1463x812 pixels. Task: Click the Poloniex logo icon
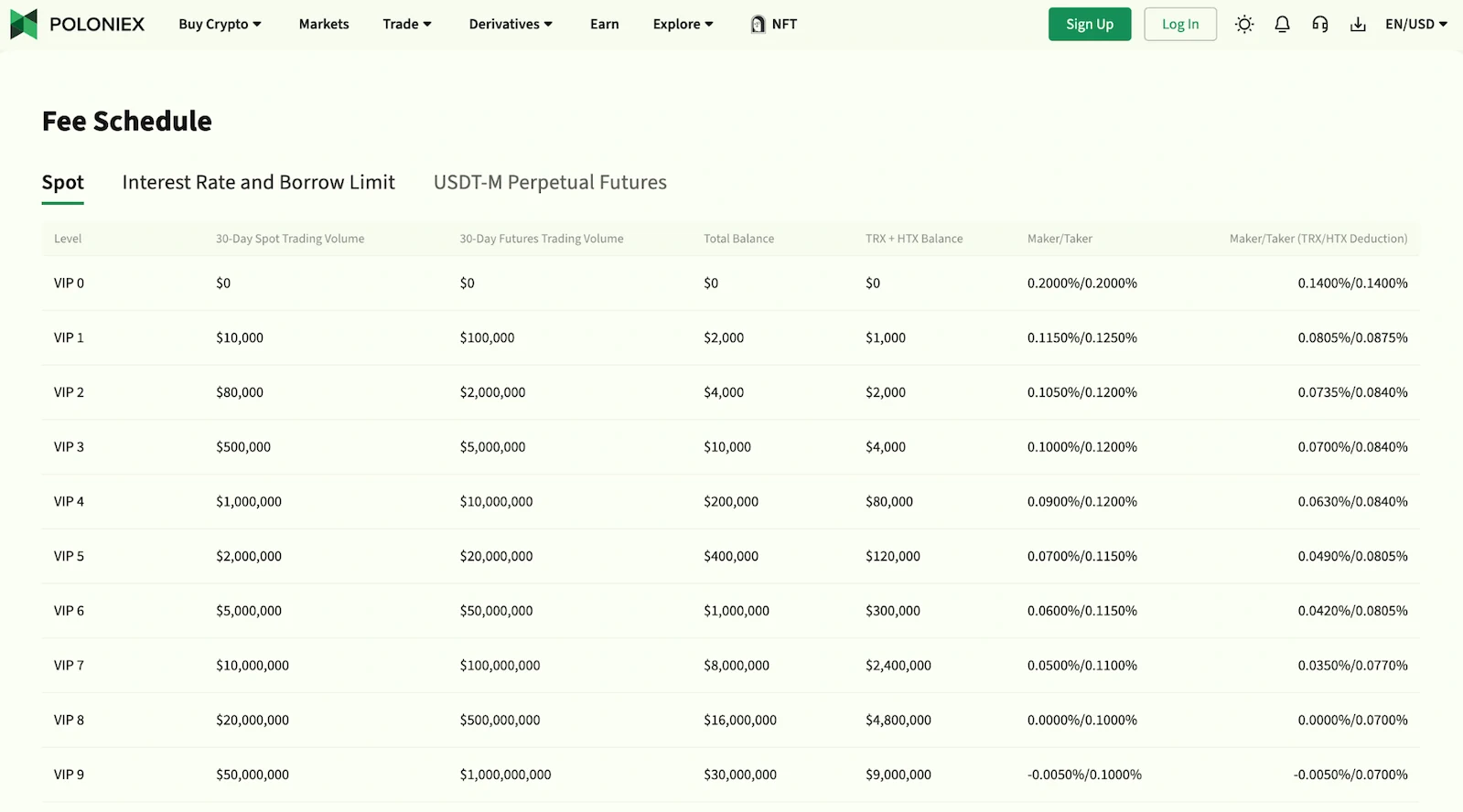point(24,25)
